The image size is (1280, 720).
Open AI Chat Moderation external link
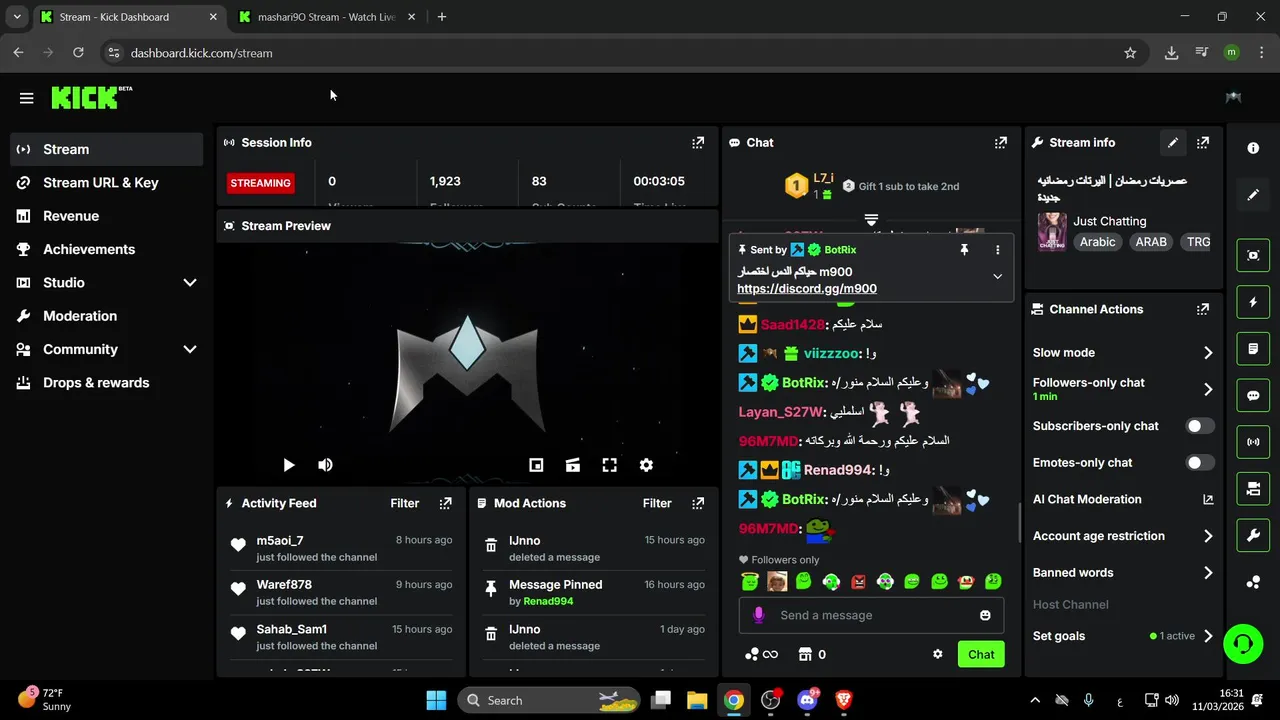pos(1208,500)
